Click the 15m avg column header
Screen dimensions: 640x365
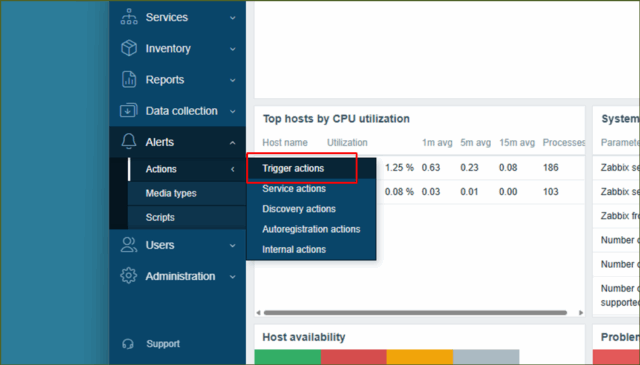(x=517, y=142)
